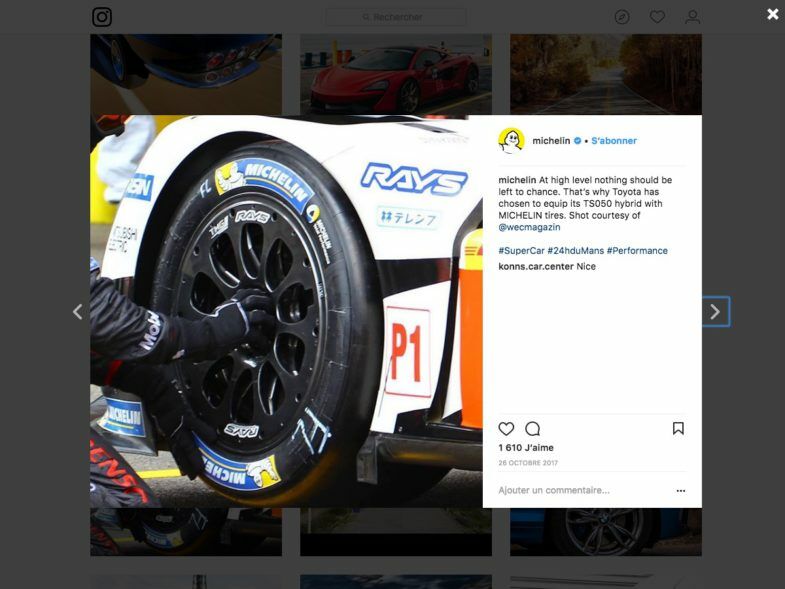The image size is (785, 589).
Task: Click the Instagram logo icon
Action: point(102,17)
